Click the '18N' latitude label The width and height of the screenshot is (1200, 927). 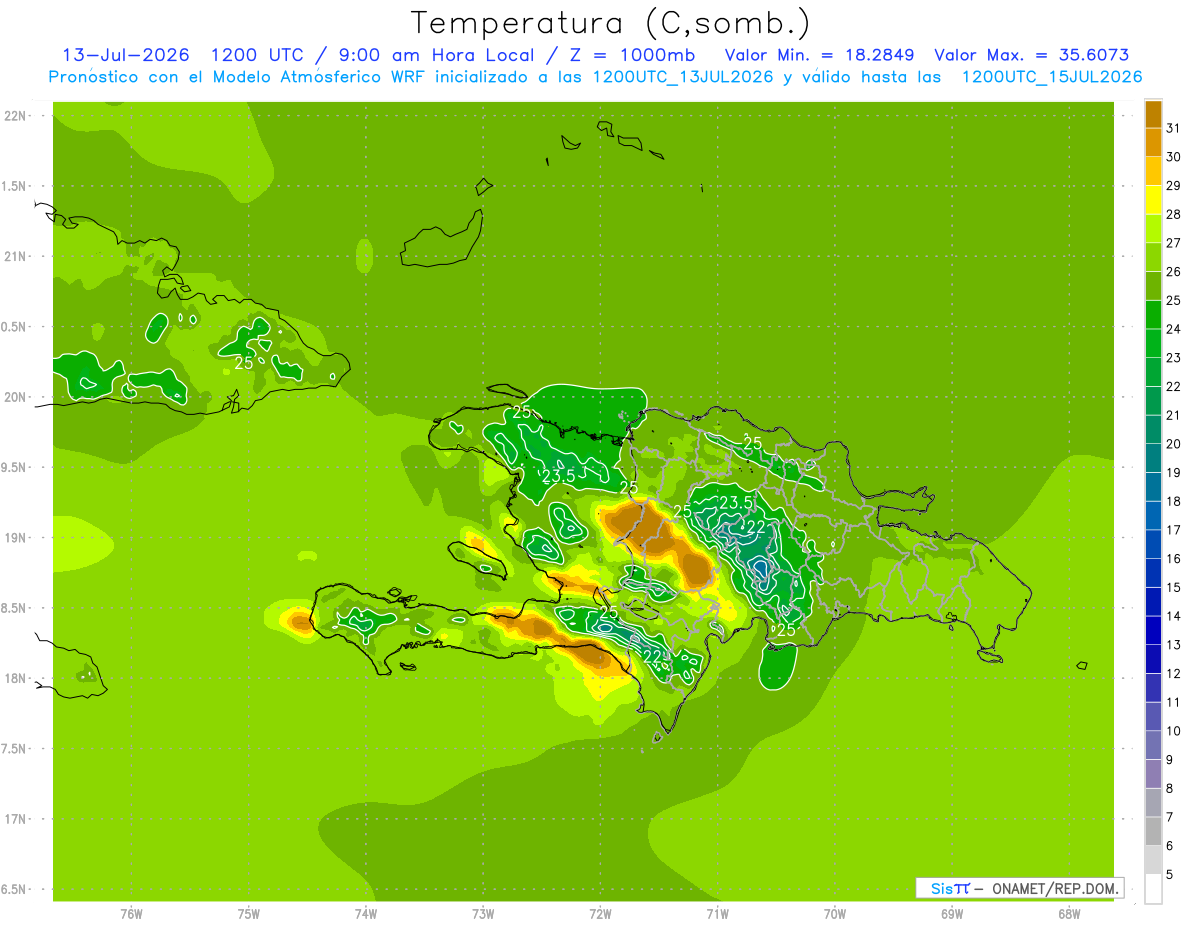16,678
